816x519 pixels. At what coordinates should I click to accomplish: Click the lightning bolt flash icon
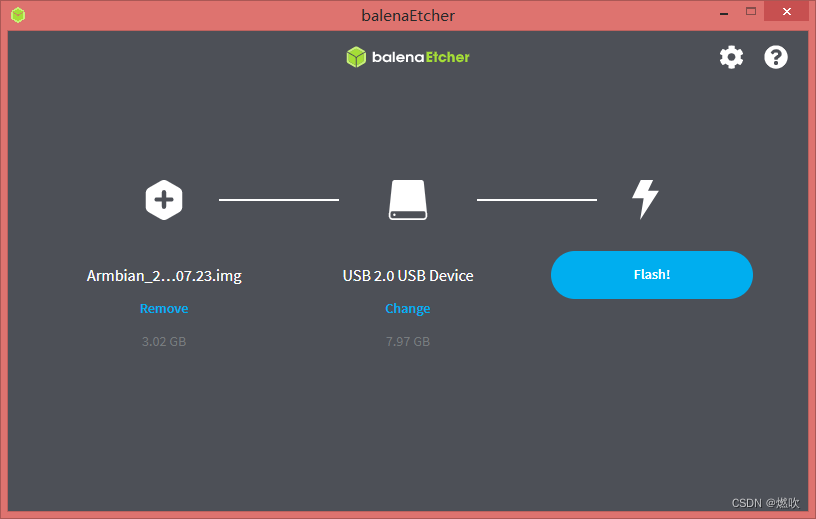coord(645,199)
